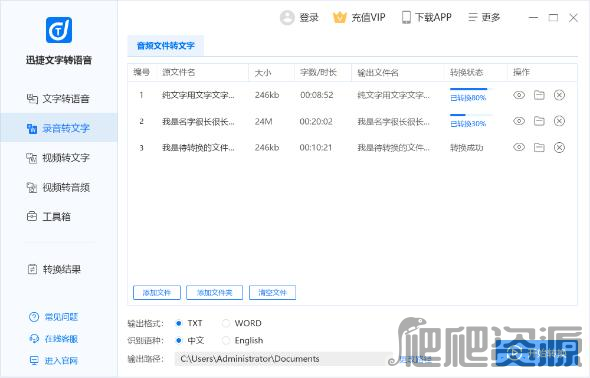The width and height of the screenshot is (590, 378).
Task: Switch to 视频转文字 in the sidebar
Action: tap(59, 158)
